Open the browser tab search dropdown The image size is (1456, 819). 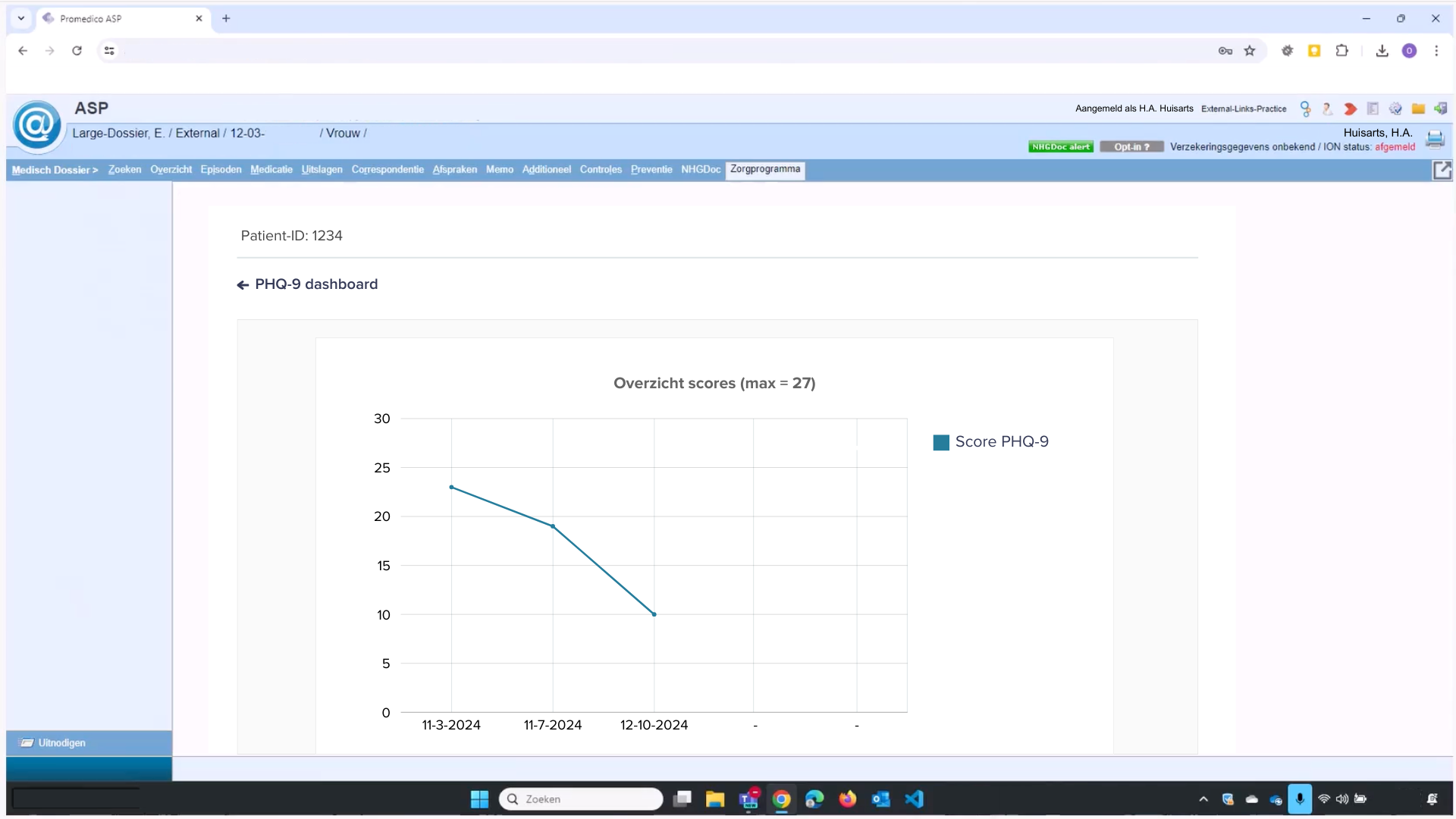(21, 18)
